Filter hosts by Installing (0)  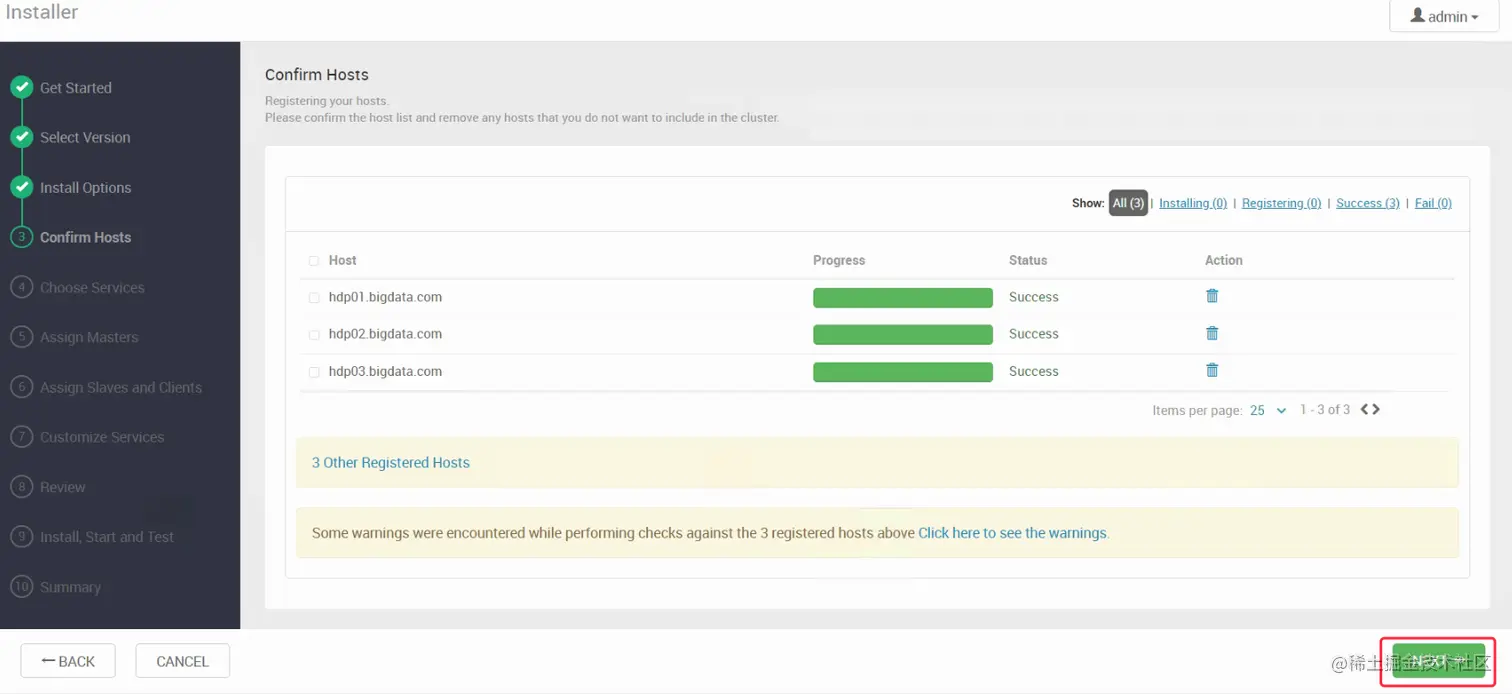[x=1193, y=203]
